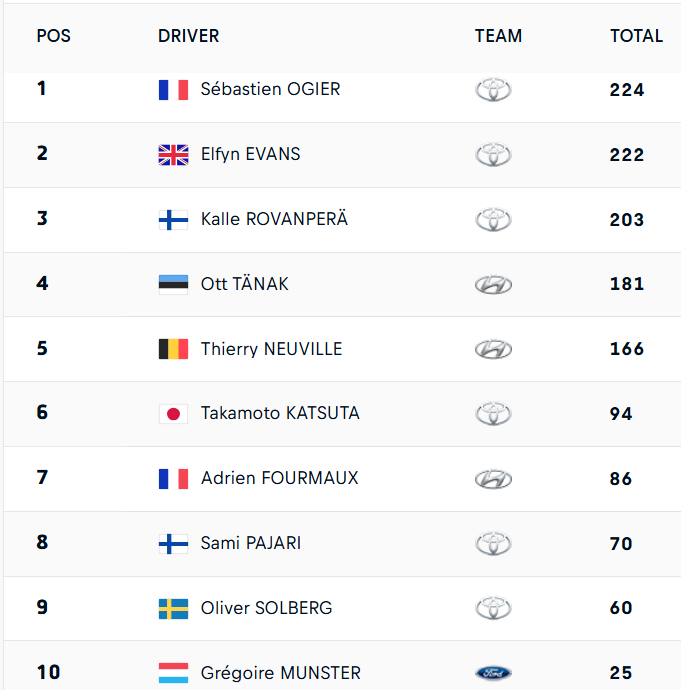Select Kalle Rovanperä's driver name
The height and width of the screenshot is (690, 681).
(x=274, y=219)
